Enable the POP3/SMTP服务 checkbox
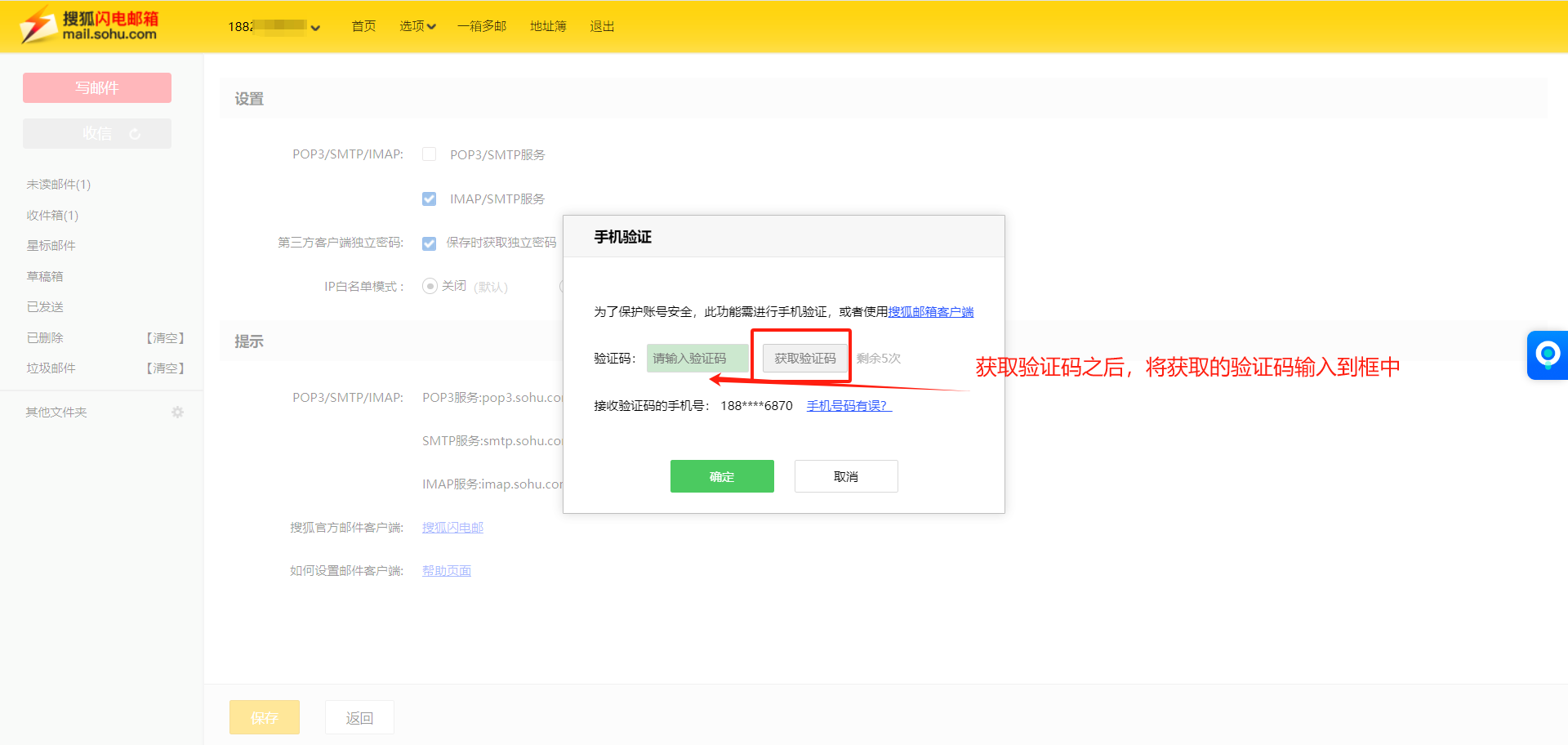Image resolution: width=1568 pixels, height=745 pixels. 429,154
